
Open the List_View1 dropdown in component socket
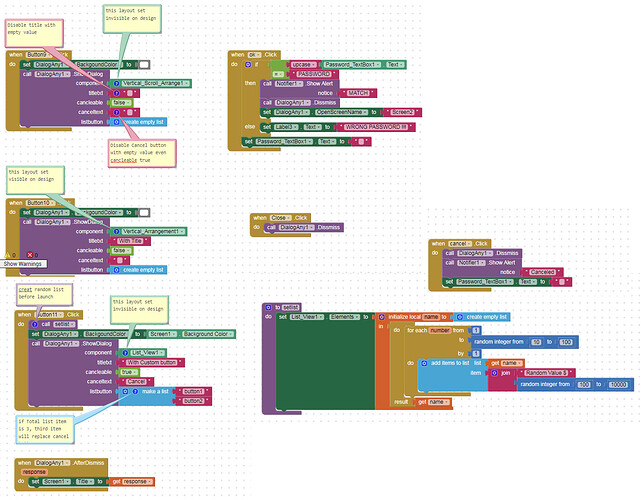pos(147,352)
